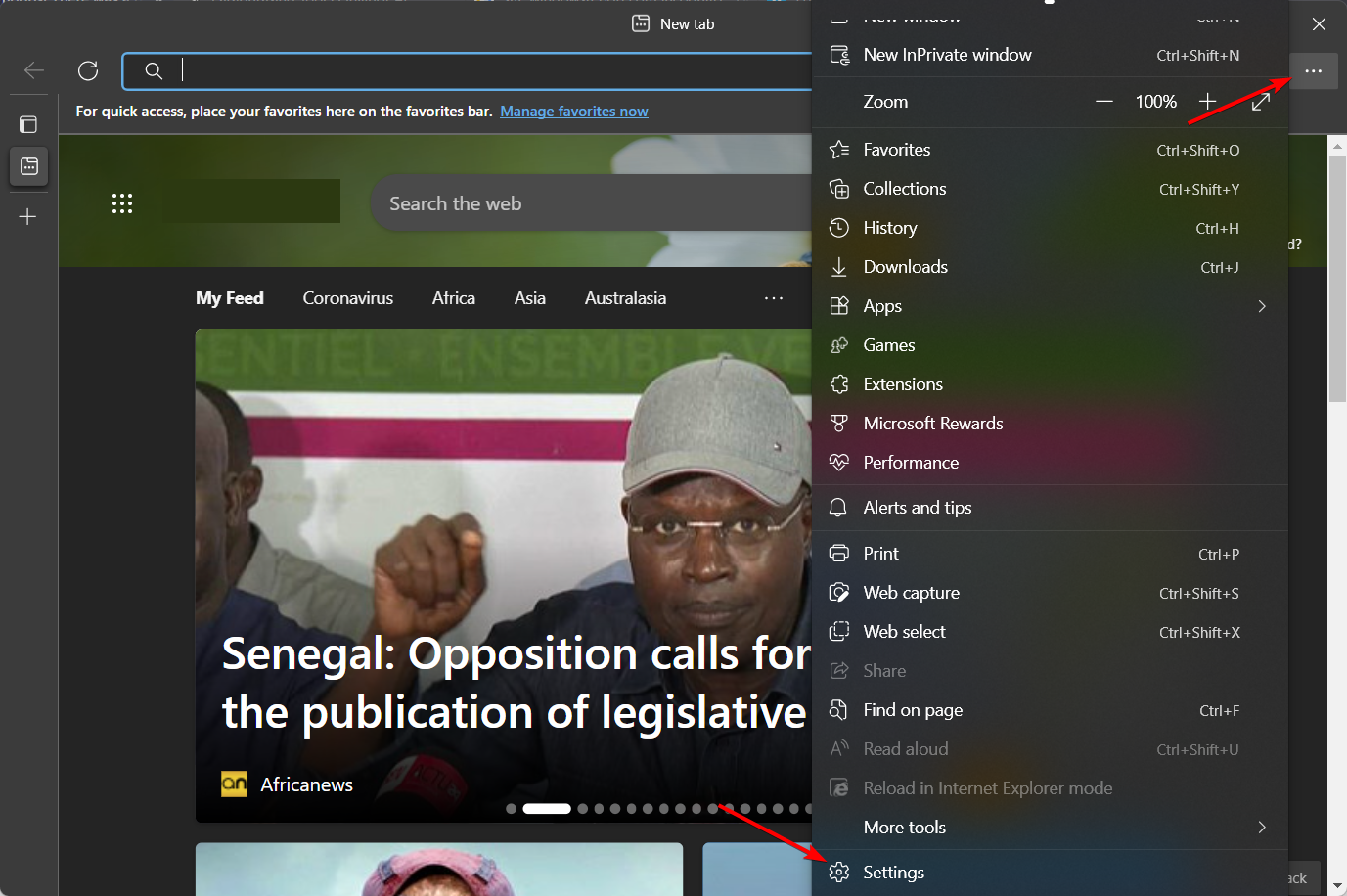Open the app launcher grid icon

point(122,203)
